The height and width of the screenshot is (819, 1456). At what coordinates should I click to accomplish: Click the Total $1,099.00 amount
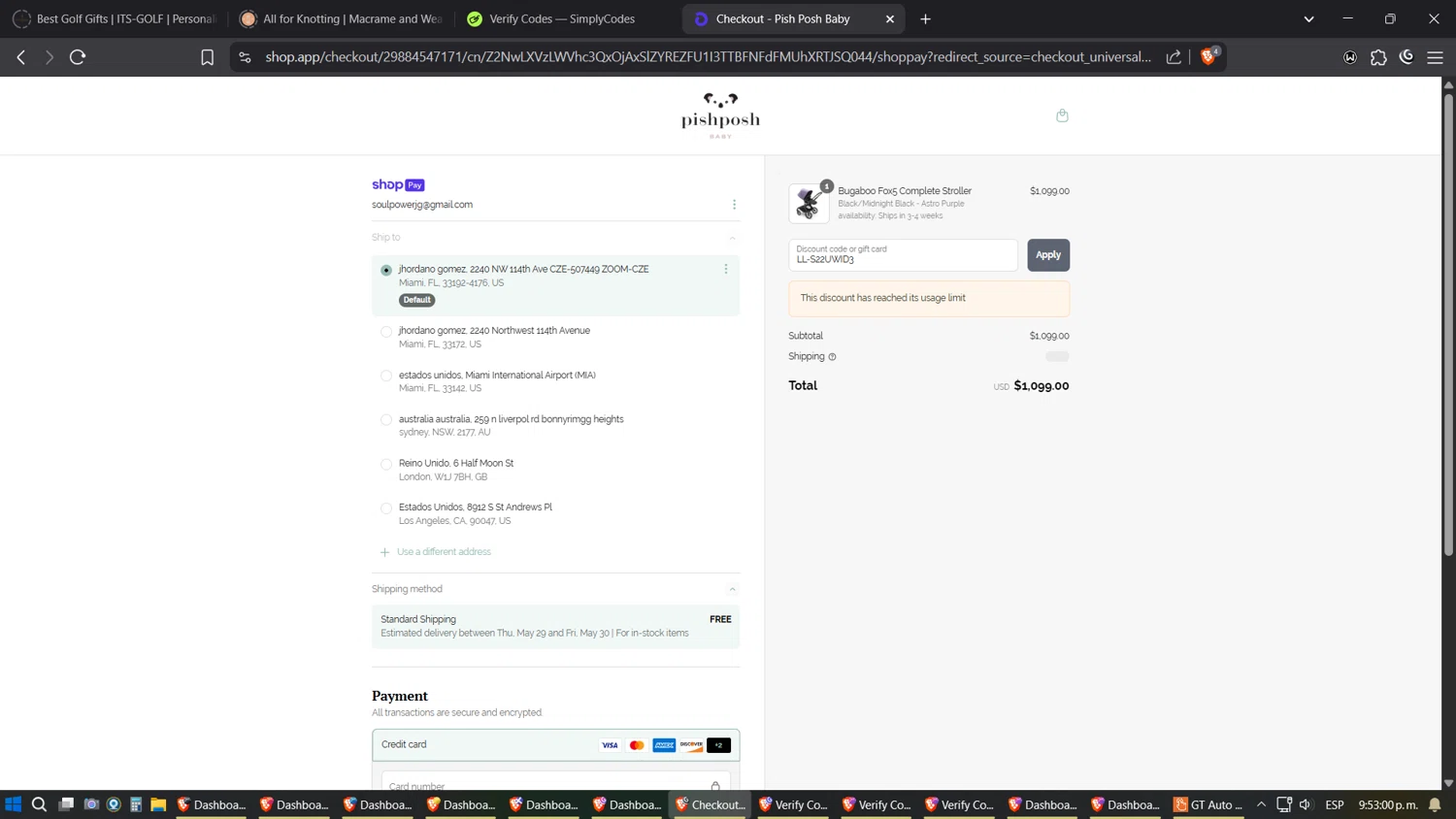[x=1041, y=386]
